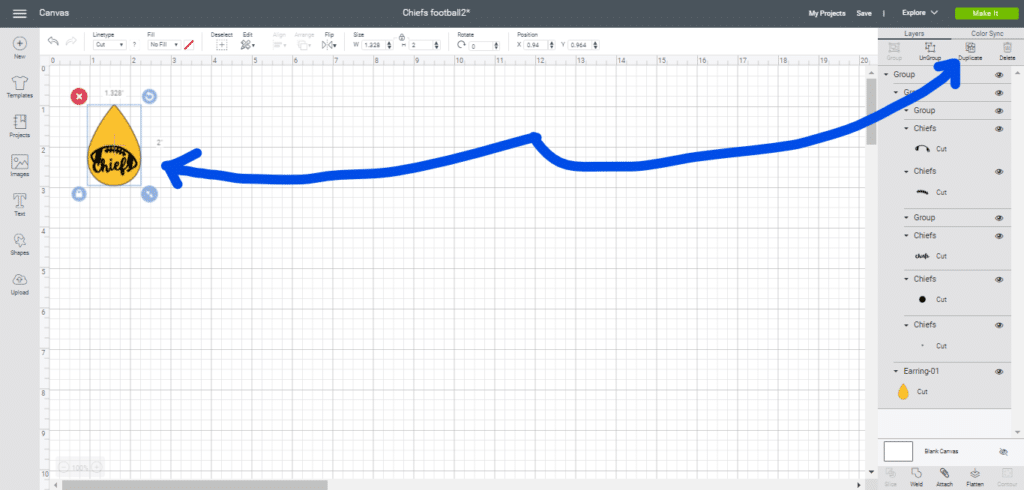Click the Upload cloud icon
1024x490 pixels.
pos(19,281)
